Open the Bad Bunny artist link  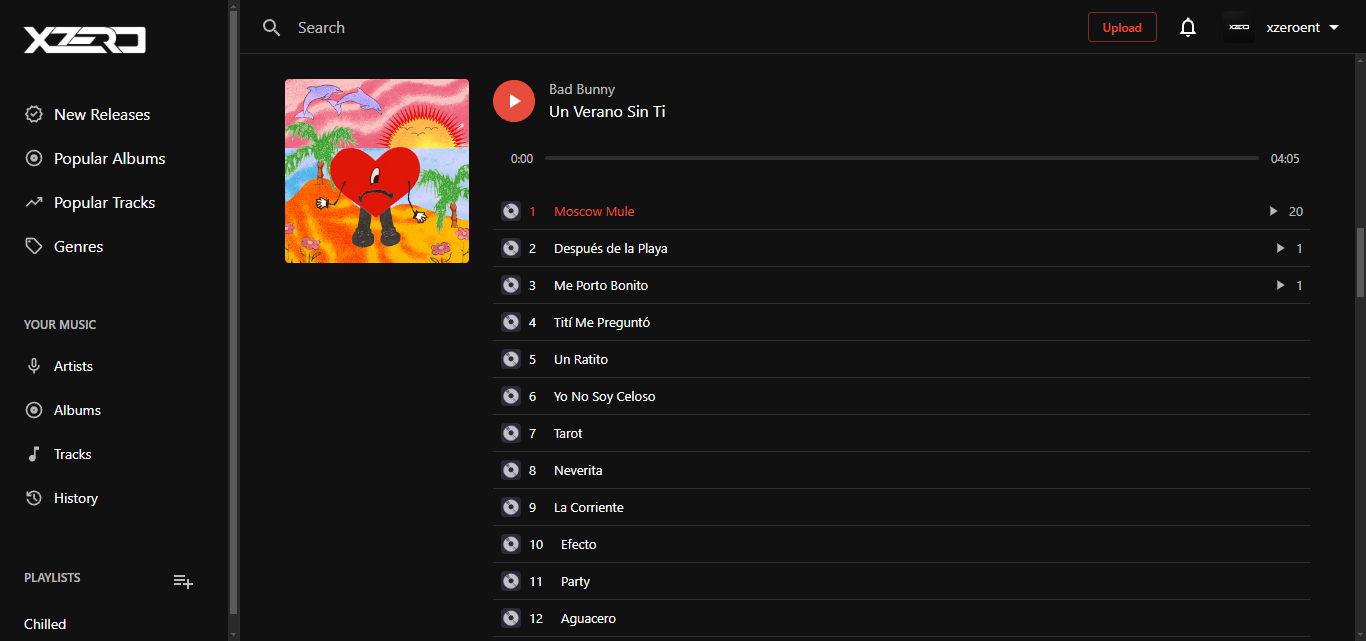coord(582,90)
